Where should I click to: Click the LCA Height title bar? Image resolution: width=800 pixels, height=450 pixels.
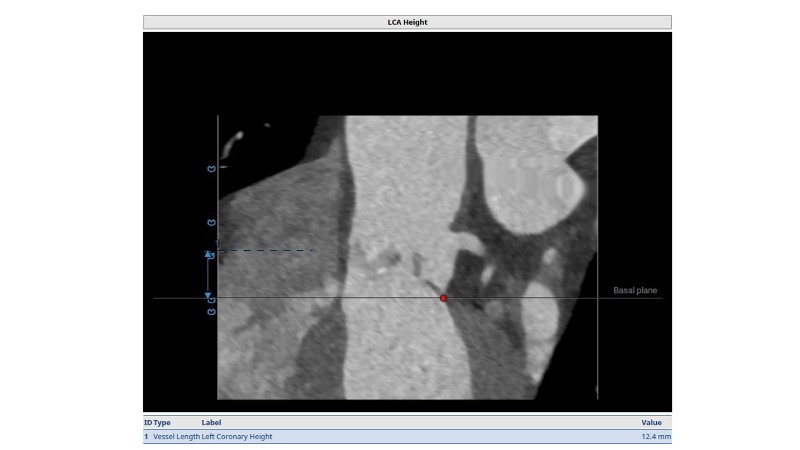(407, 21)
